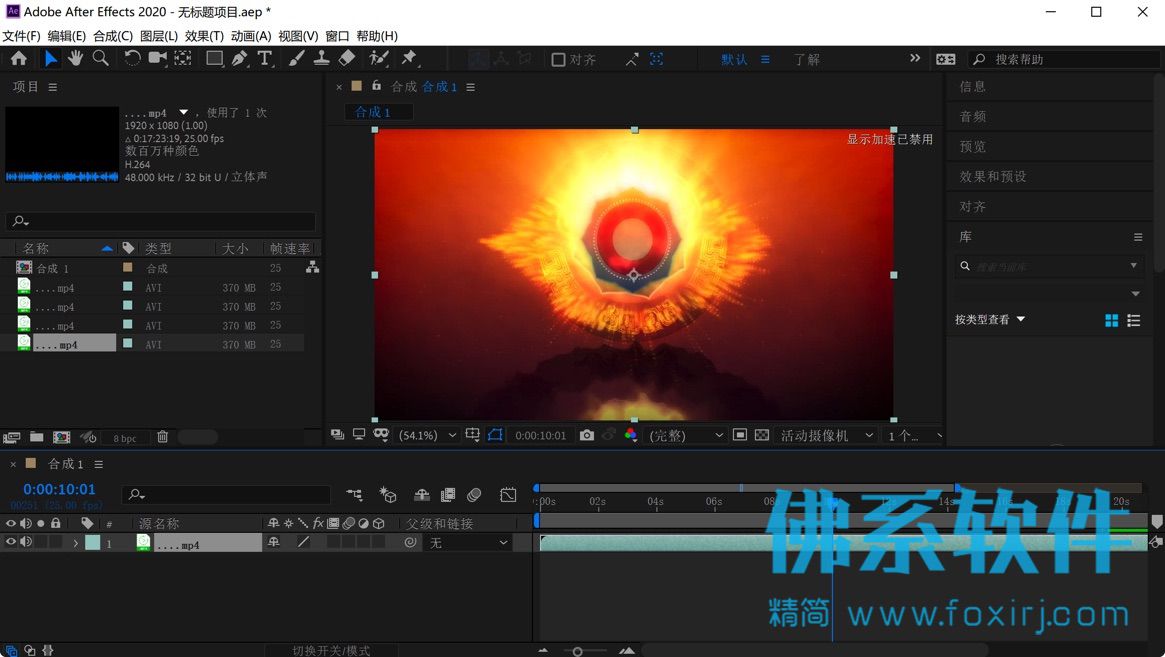Image resolution: width=1165 pixels, height=657 pixels.
Task: Select the Puppet Pin tool
Action: [409, 59]
